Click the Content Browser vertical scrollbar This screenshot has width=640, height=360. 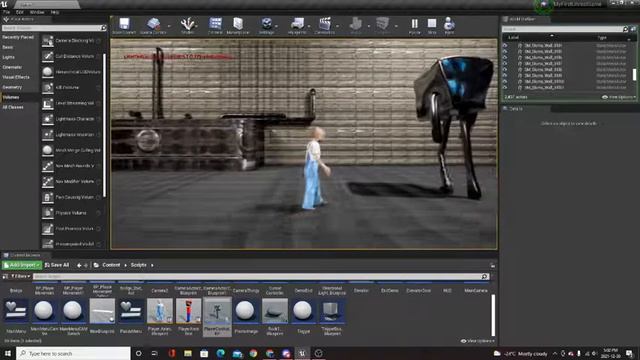493,315
